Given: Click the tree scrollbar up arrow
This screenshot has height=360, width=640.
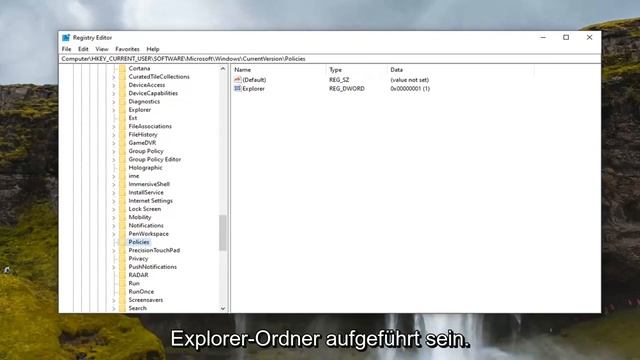Looking at the screenshot, I should click(x=223, y=69).
